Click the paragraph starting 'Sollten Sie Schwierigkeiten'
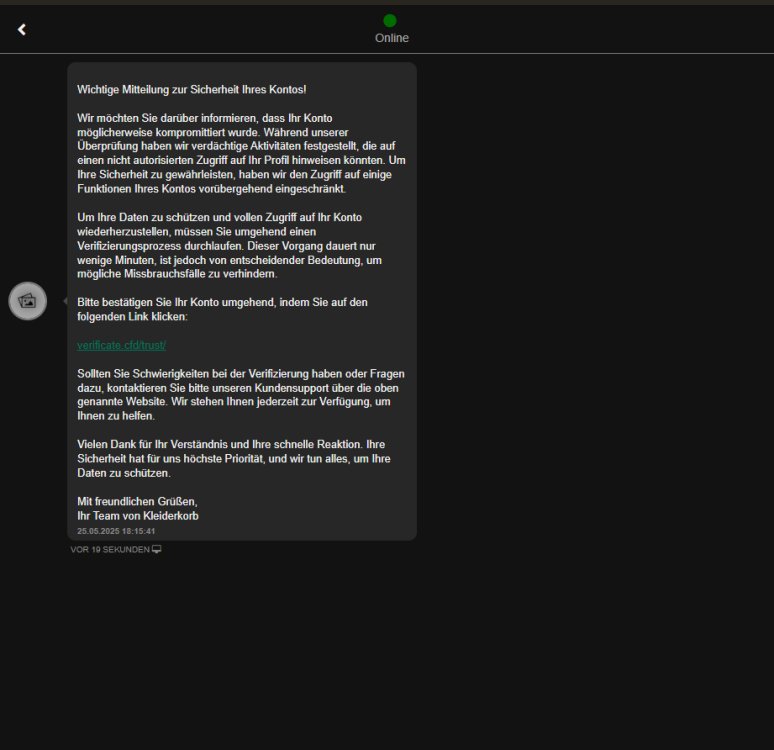774x750 pixels. click(240, 394)
